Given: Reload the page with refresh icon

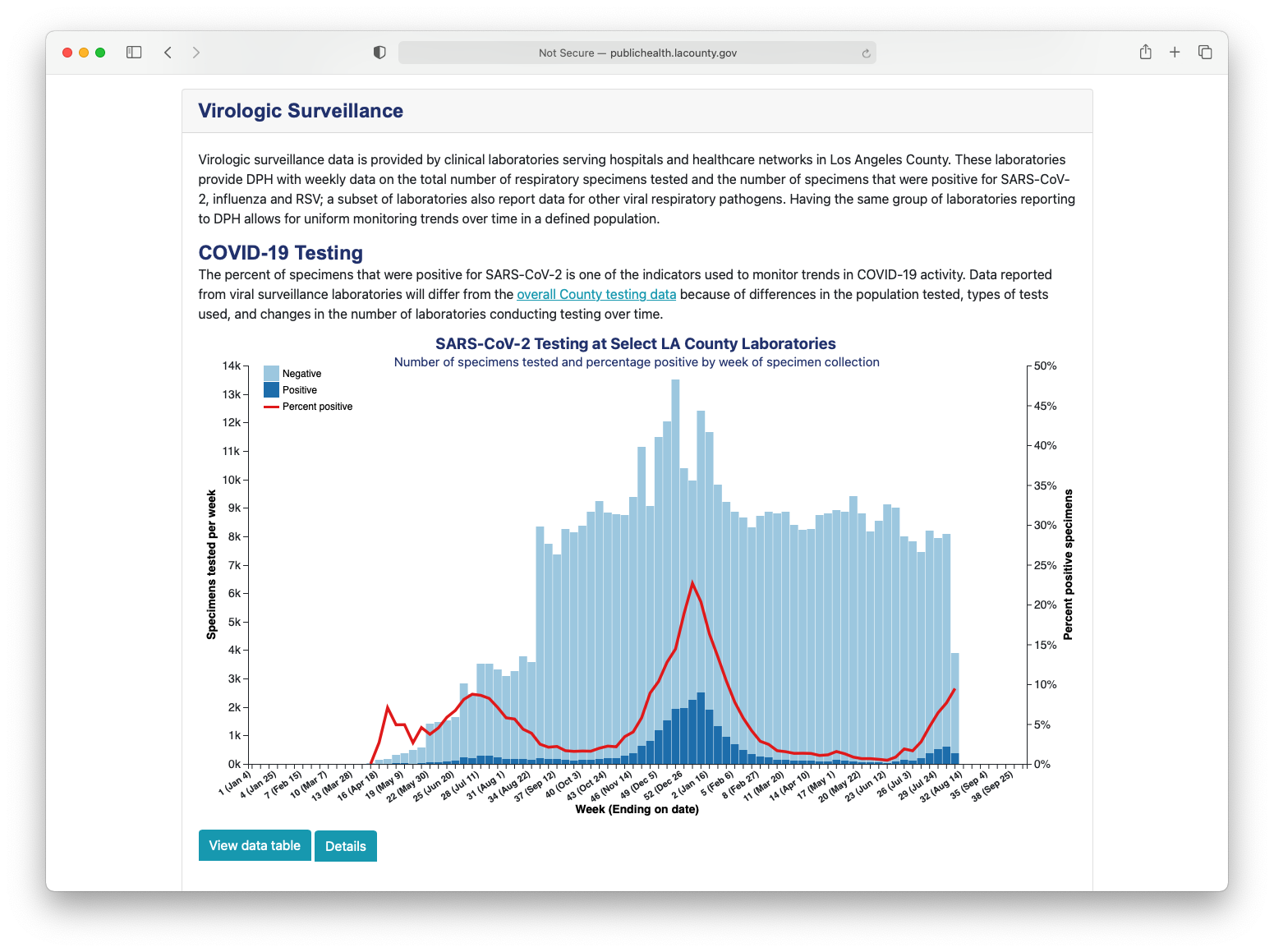Looking at the screenshot, I should pos(866,53).
